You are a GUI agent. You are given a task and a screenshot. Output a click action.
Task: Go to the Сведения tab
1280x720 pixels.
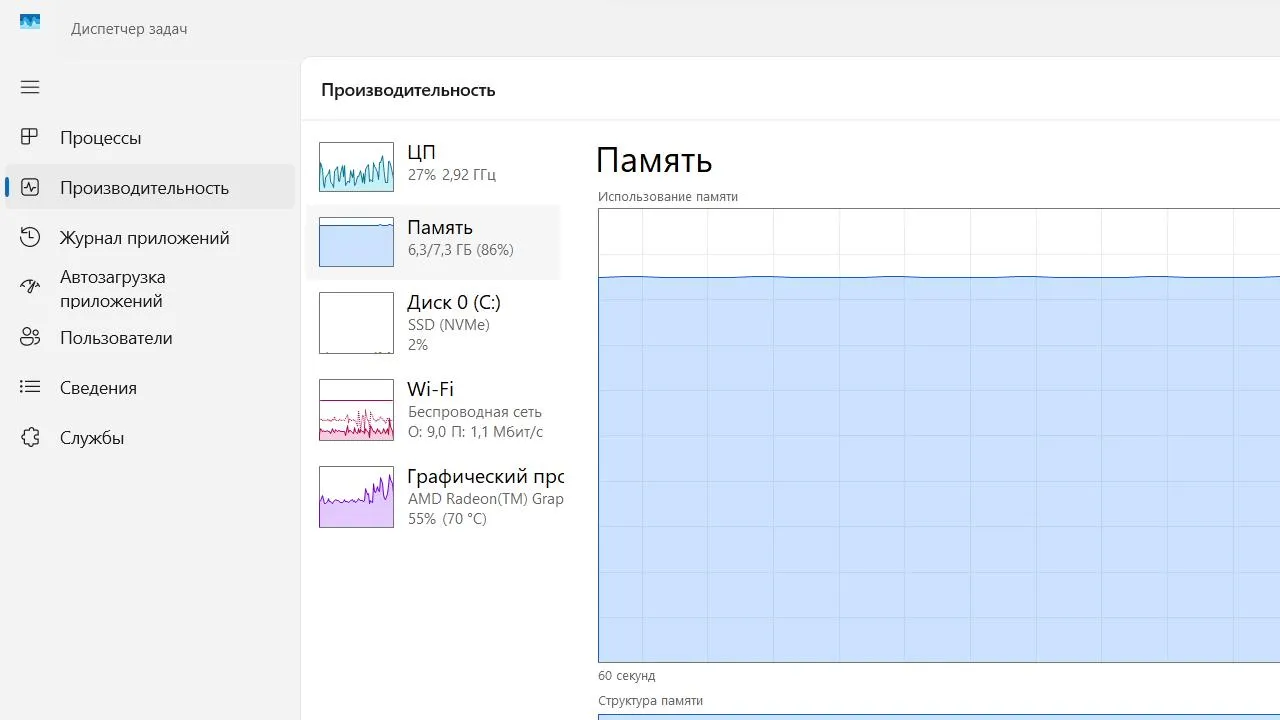point(150,388)
